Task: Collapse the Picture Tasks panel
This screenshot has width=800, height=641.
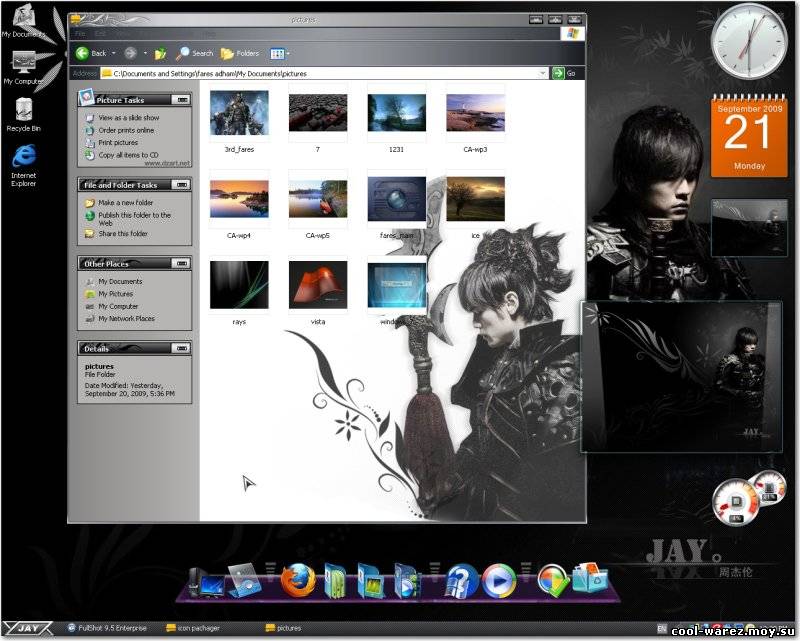Action: click(x=181, y=100)
